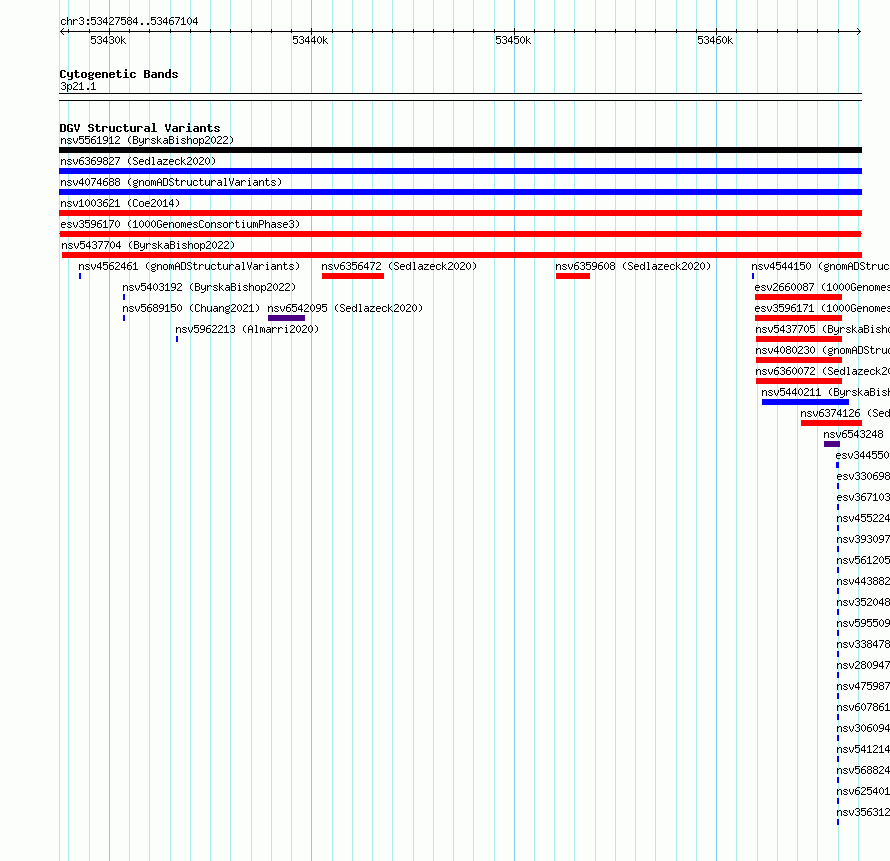
Task: Click the red bar under nsv5437705
Action: 799,339
